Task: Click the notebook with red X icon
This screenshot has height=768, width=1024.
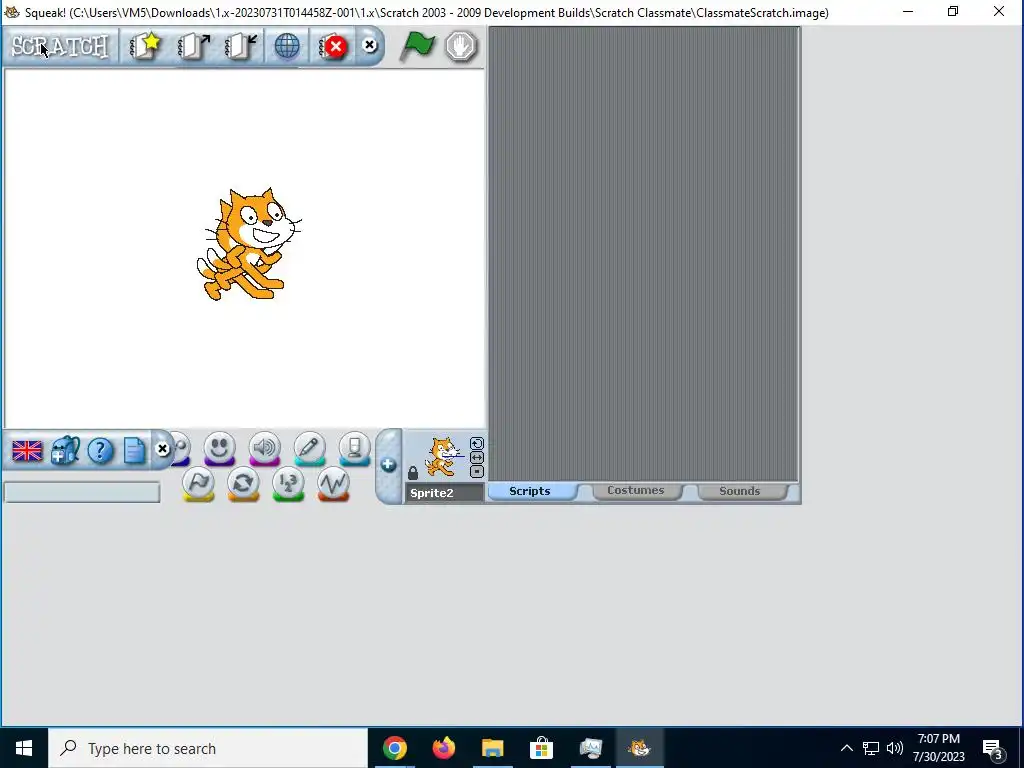Action: 333,46
